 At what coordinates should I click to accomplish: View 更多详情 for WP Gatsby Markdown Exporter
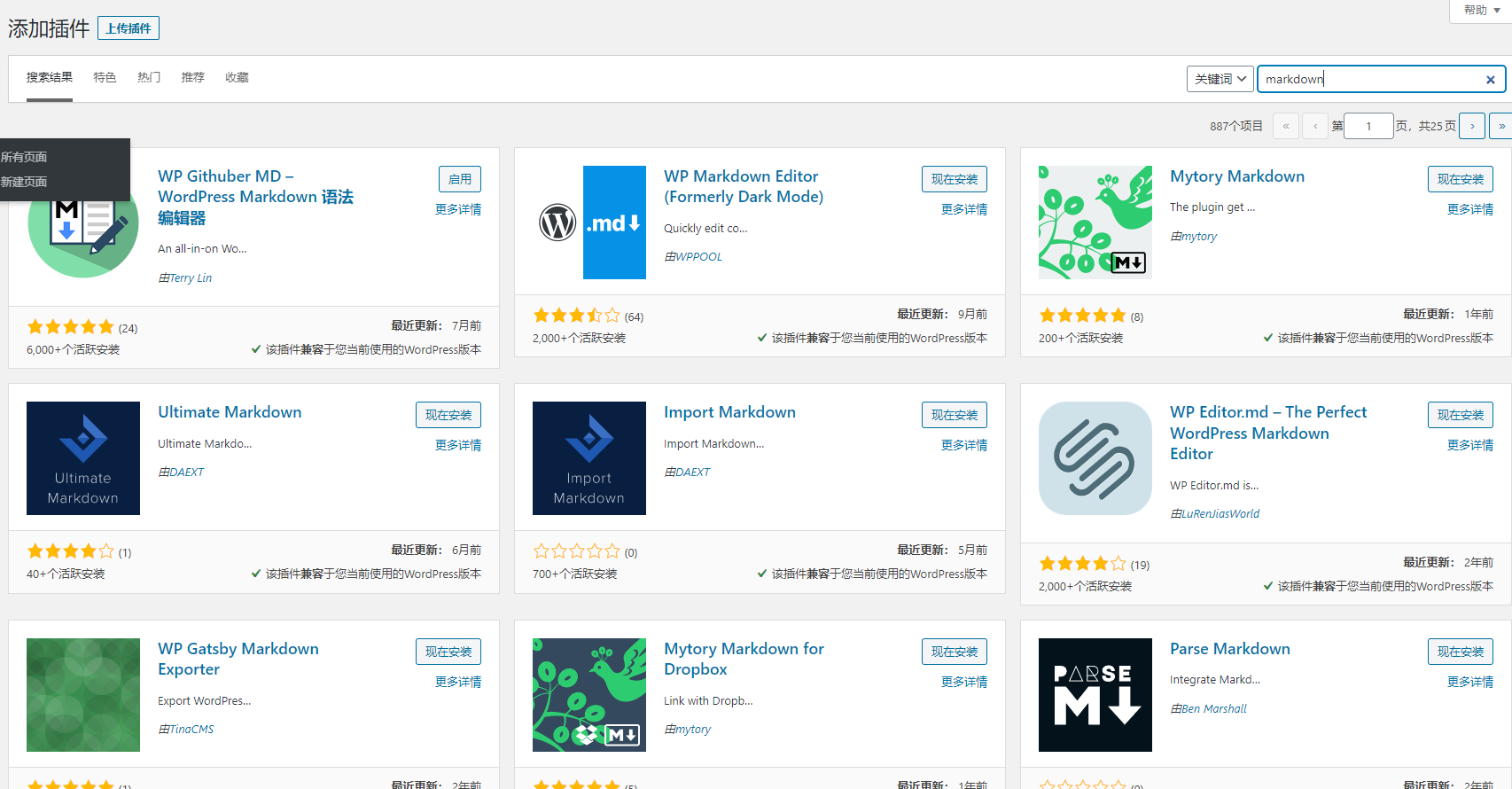pyautogui.click(x=458, y=683)
